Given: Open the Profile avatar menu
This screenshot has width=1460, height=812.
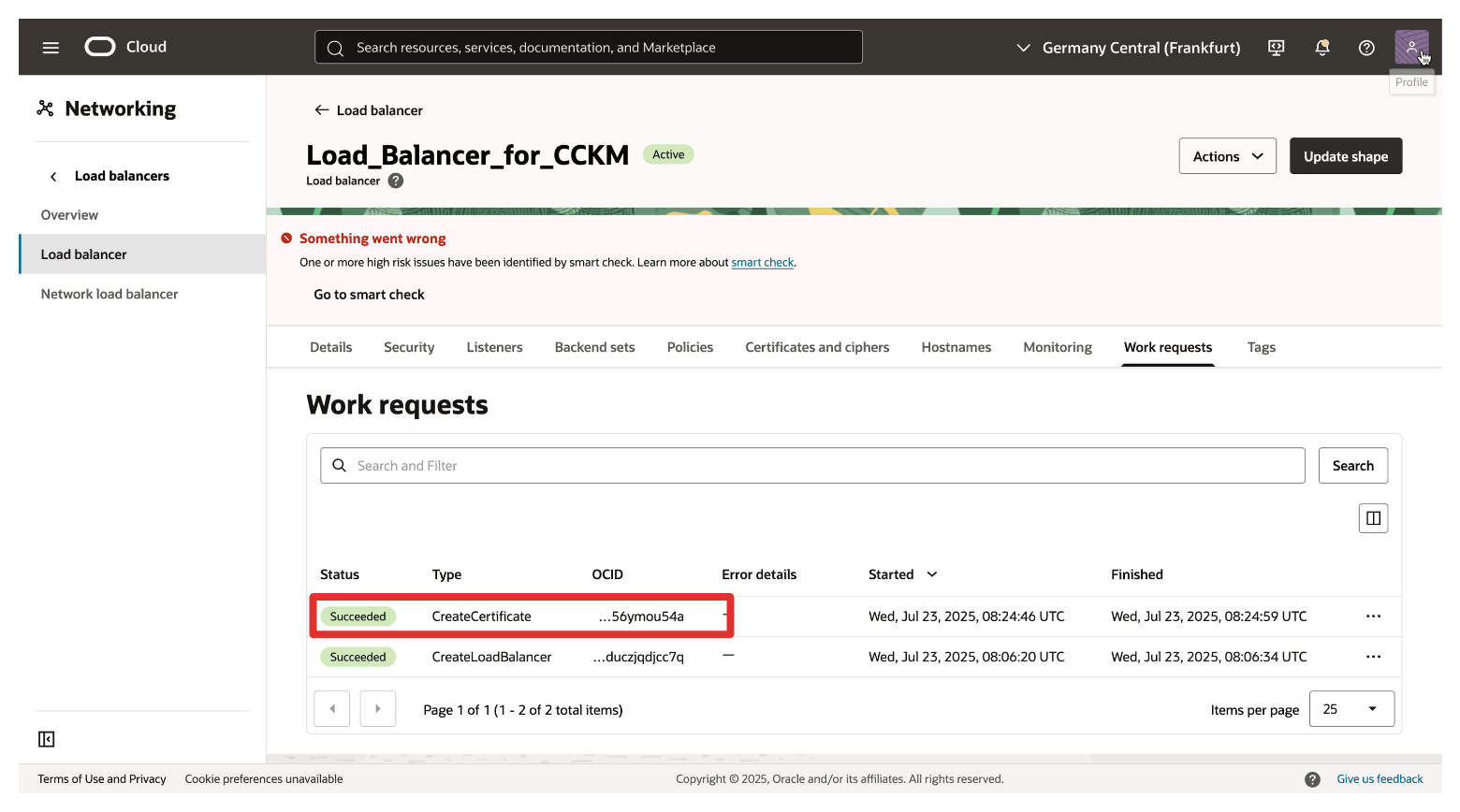Looking at the screenshot, I should pyautogui.click(x=1411, y=47).
